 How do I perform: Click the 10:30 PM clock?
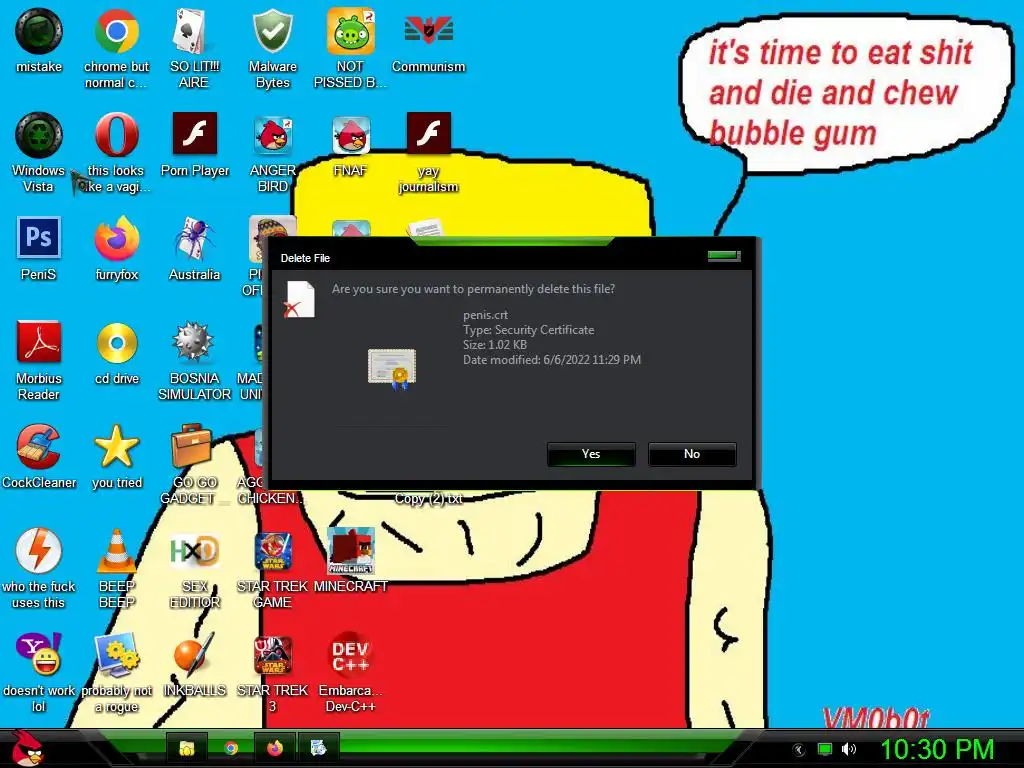937,749
